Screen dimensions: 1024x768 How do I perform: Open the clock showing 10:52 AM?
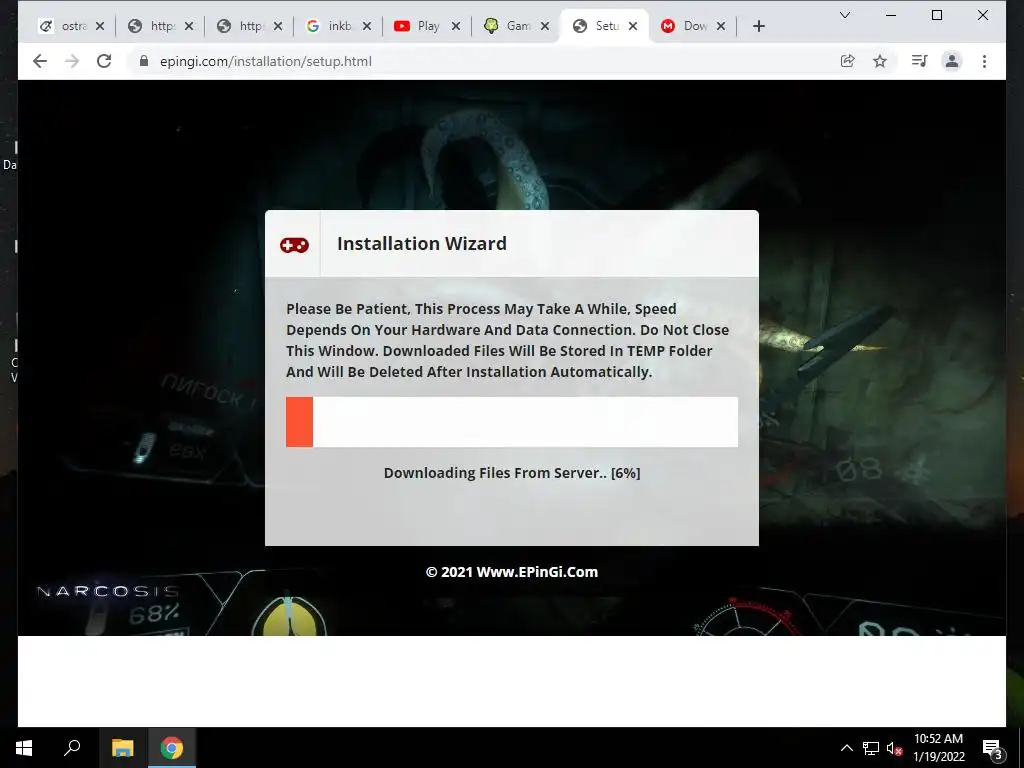[x=938, y=748]
